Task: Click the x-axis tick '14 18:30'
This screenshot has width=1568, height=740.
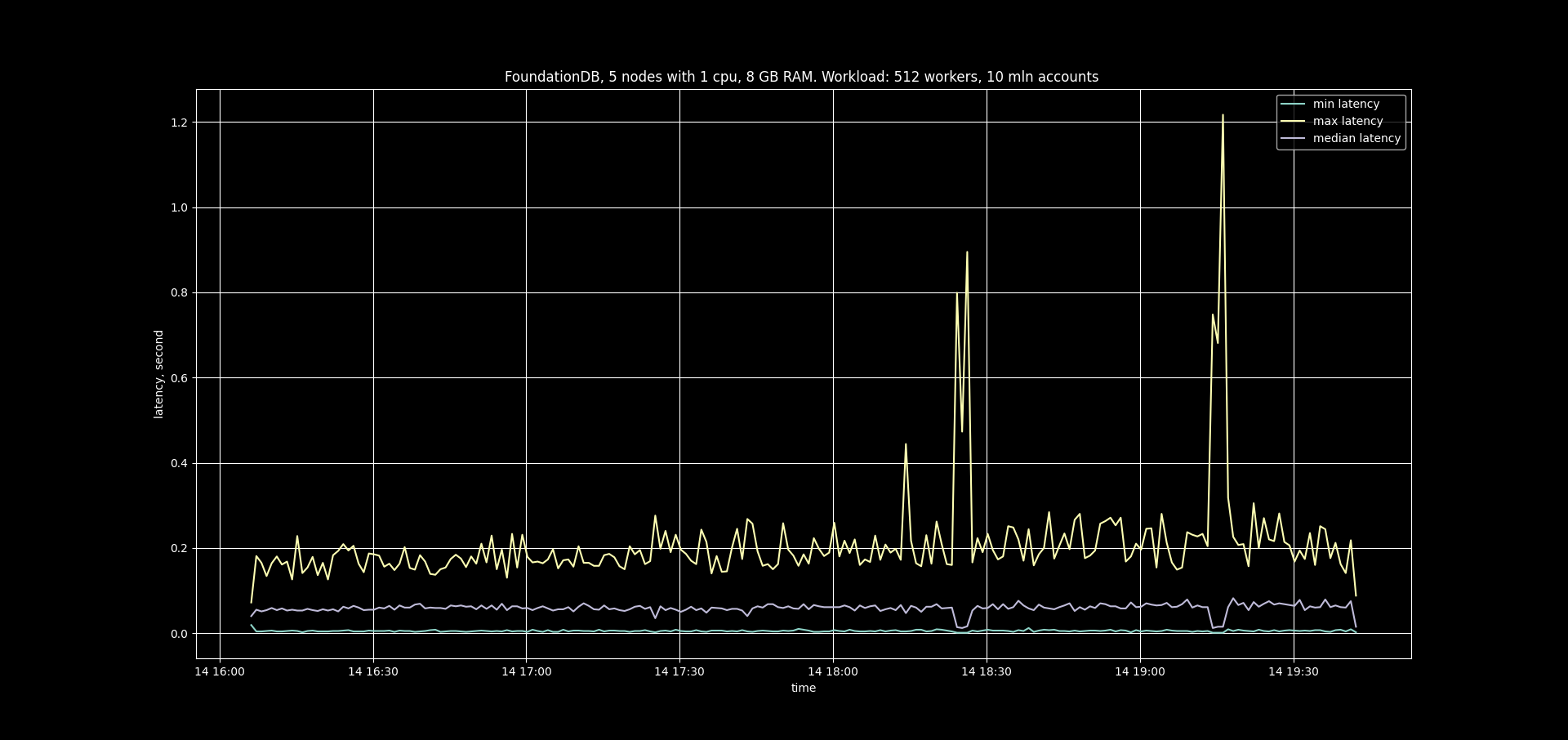Action: coord(987,671)
